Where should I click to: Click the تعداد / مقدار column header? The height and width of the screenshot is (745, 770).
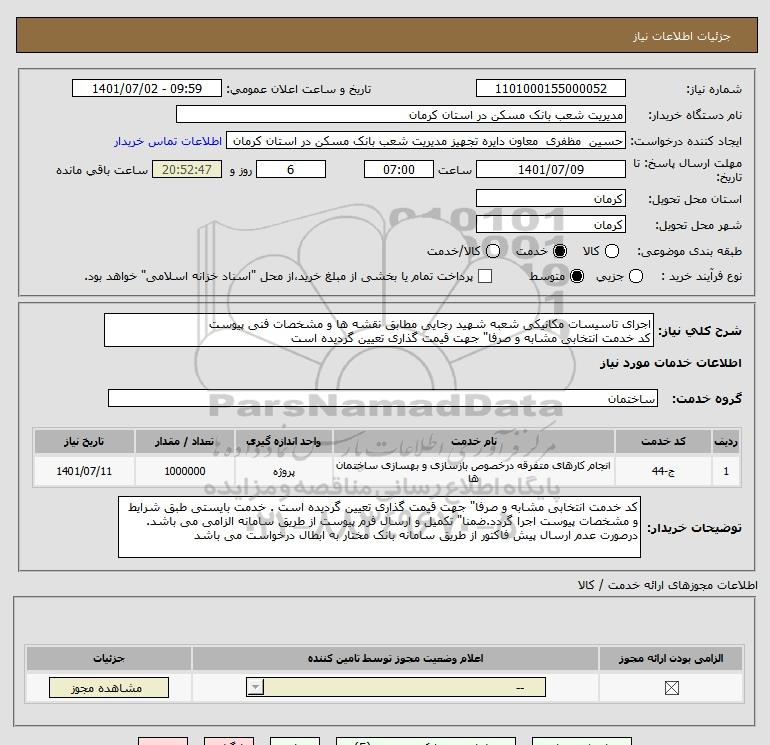pyautogui.click(x=185, y=441)
